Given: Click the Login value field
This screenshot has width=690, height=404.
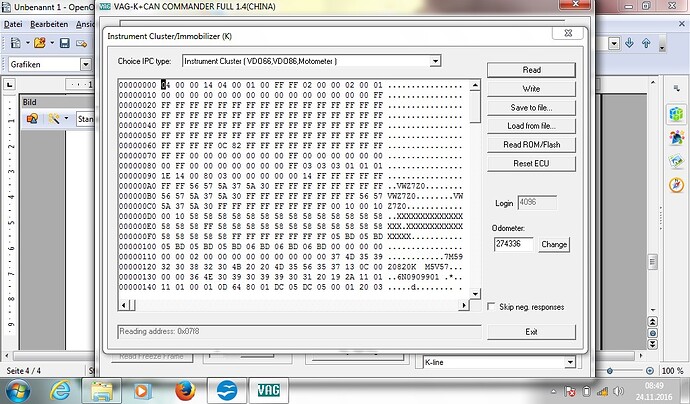Looking at the screenshot, I should [x=537, y=203].
